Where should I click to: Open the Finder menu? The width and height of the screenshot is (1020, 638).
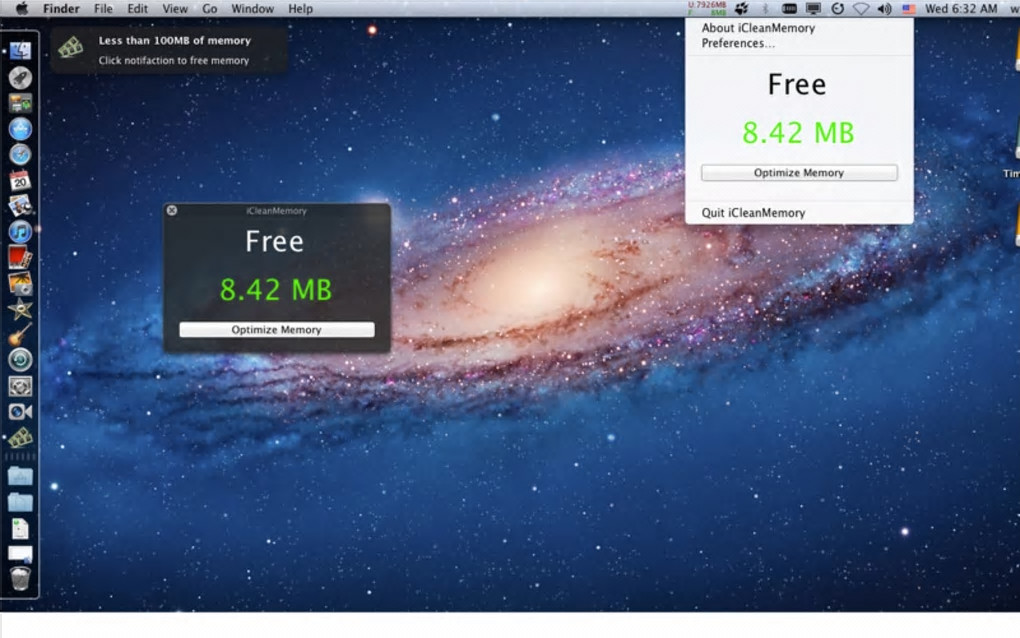(x=61, y=8)
